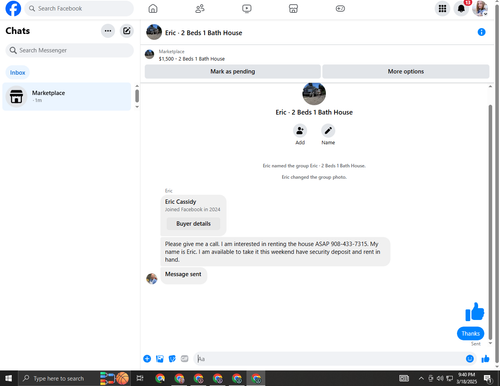Open the Friends icon in top bar

(200, 9)
